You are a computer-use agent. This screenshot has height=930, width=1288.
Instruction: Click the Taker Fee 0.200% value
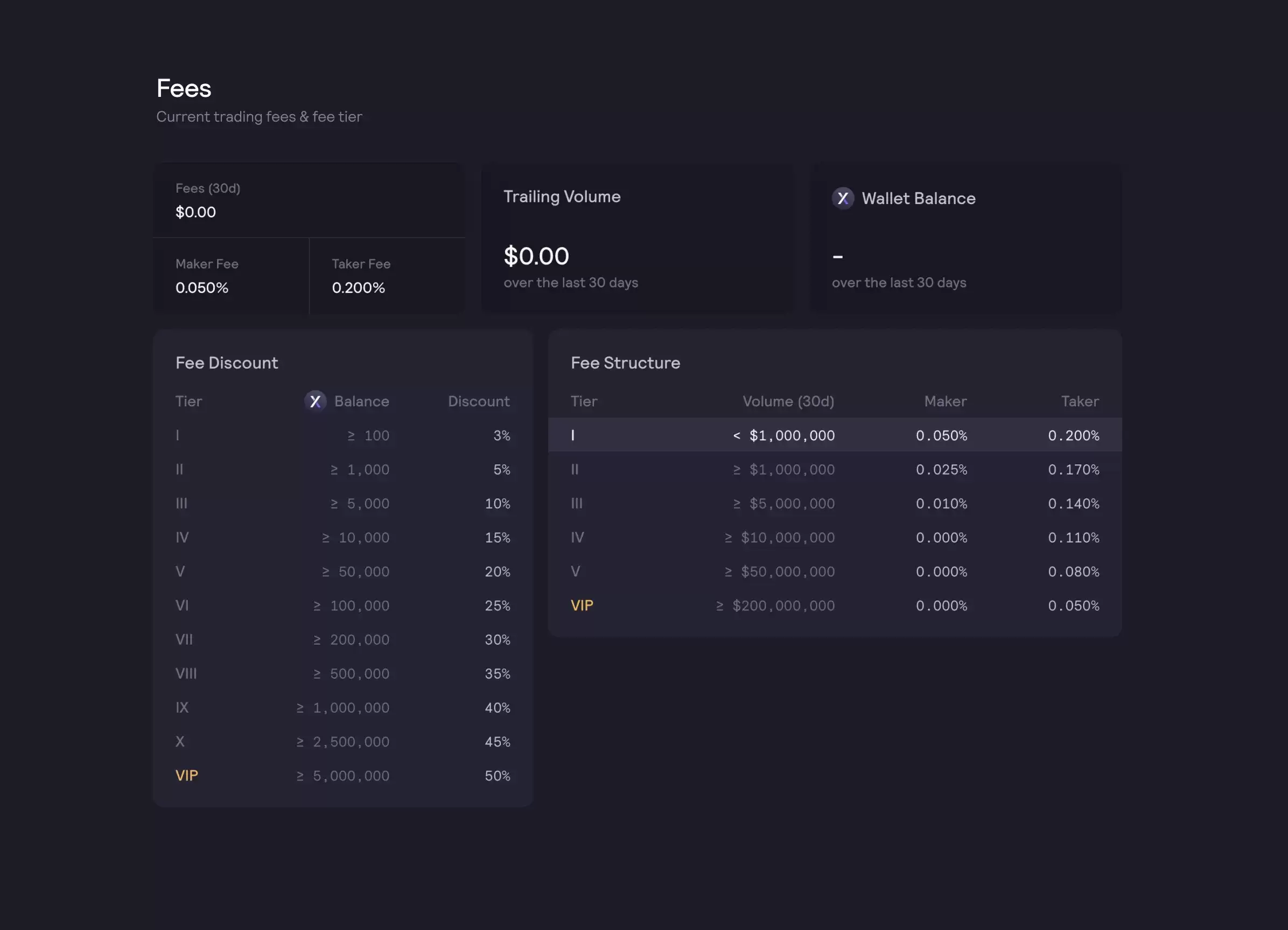point(358,288)
